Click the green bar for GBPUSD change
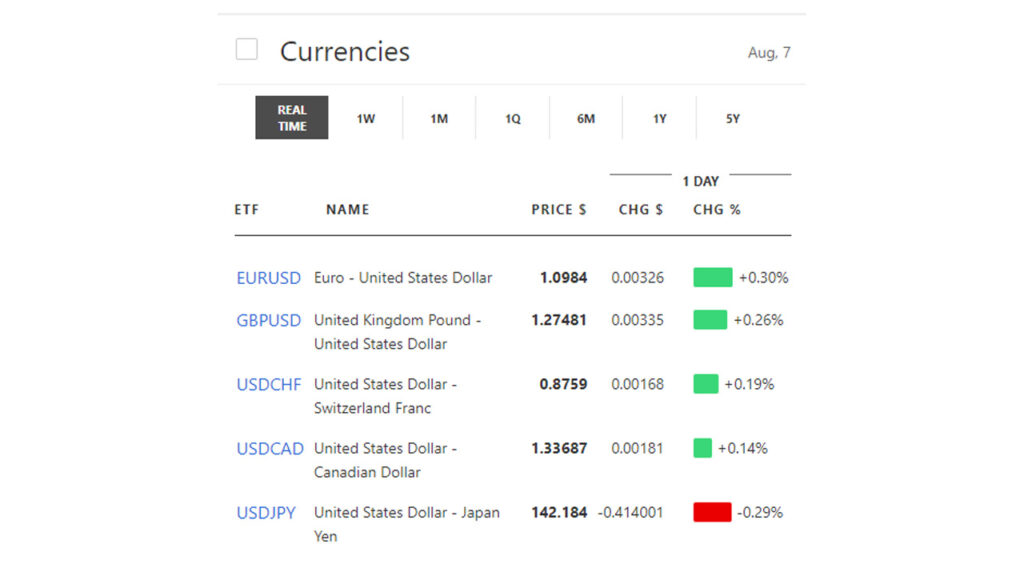The image size is (1024, 584). pos(710,321)
